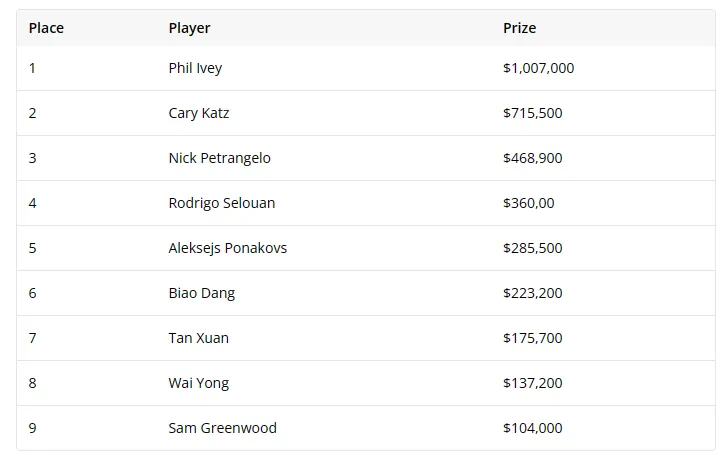Select Aleksejs Ponakovs table cell
The image size is (722, 461).
click(x=227, y=248)
